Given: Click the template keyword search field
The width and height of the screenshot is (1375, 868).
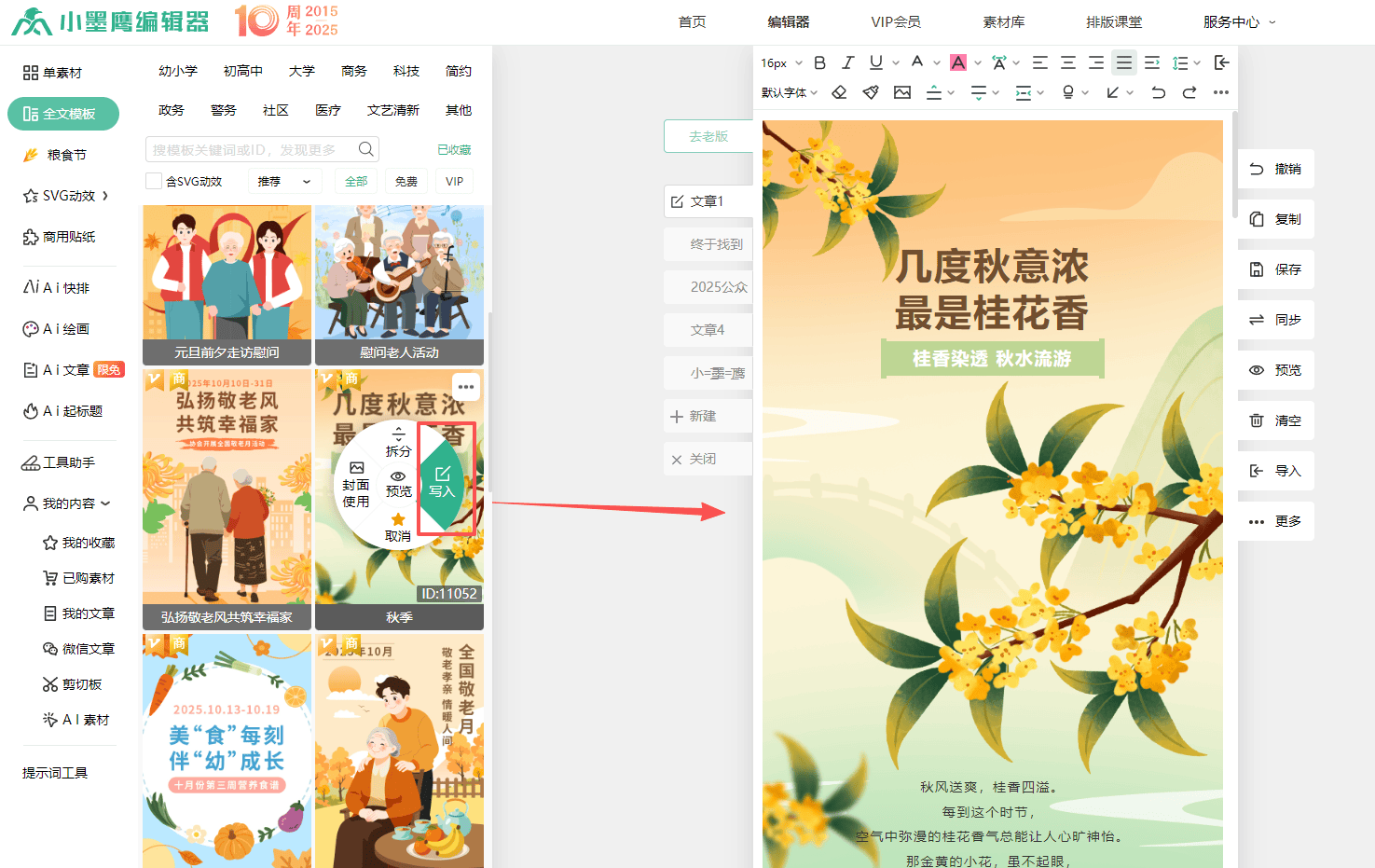Looking at the screenshot, I should 252,149.
